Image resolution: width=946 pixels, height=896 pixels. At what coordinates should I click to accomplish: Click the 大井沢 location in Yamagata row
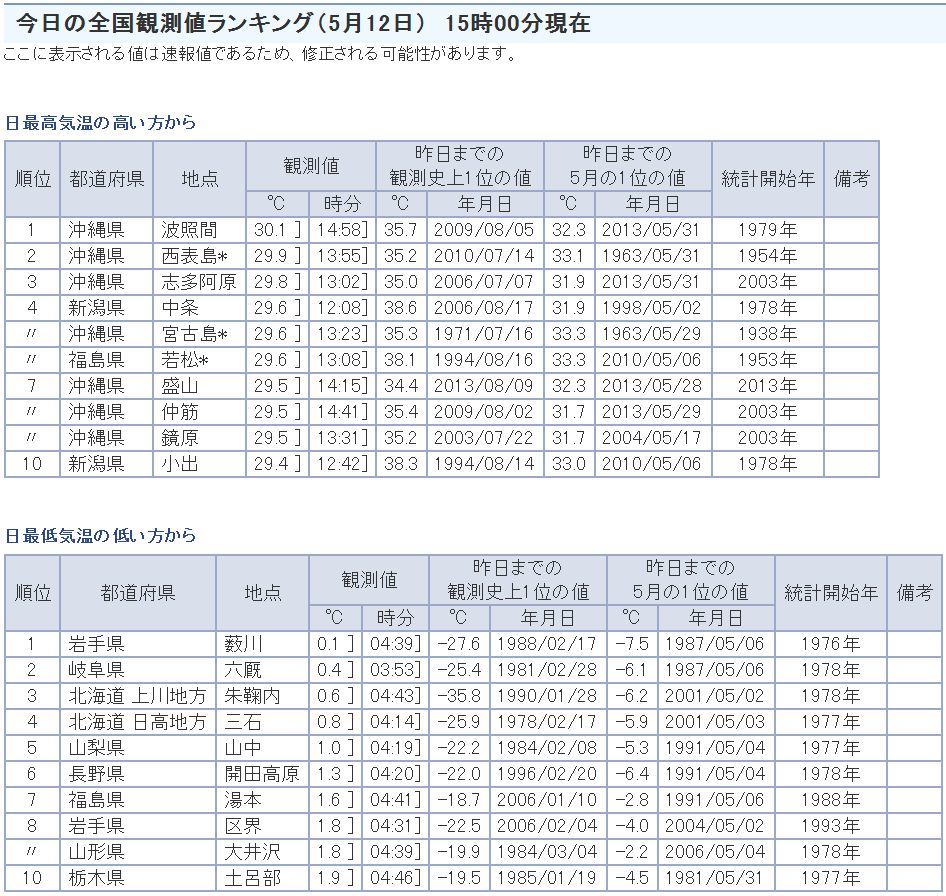pyautogui.click(x=253, y=851)
